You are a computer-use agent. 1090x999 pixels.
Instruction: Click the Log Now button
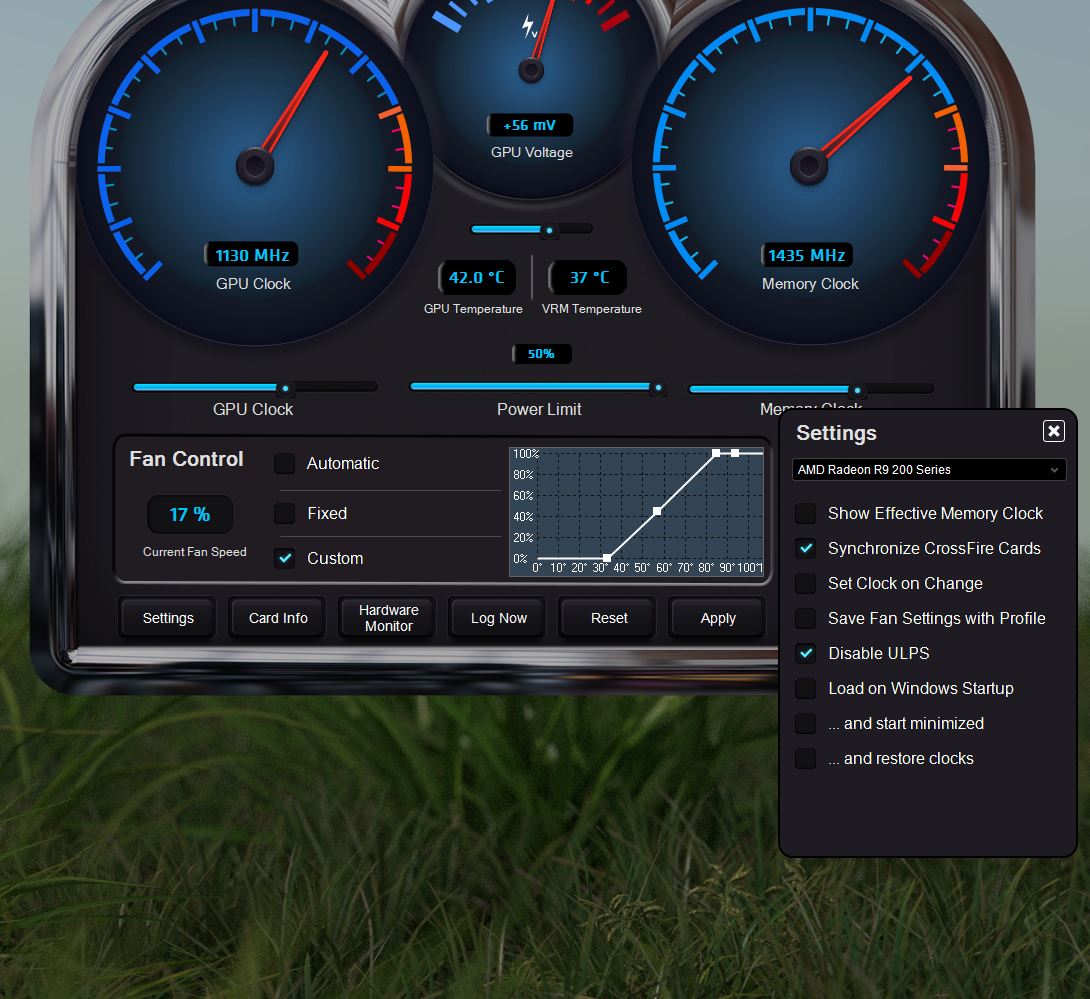[x=498, y=618]
